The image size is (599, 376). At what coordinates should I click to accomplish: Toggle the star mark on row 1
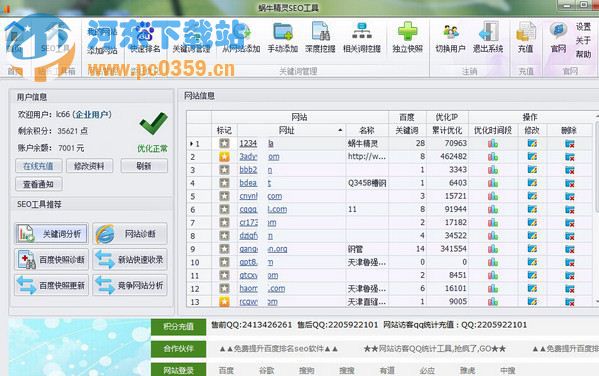(x=224, y=144)
